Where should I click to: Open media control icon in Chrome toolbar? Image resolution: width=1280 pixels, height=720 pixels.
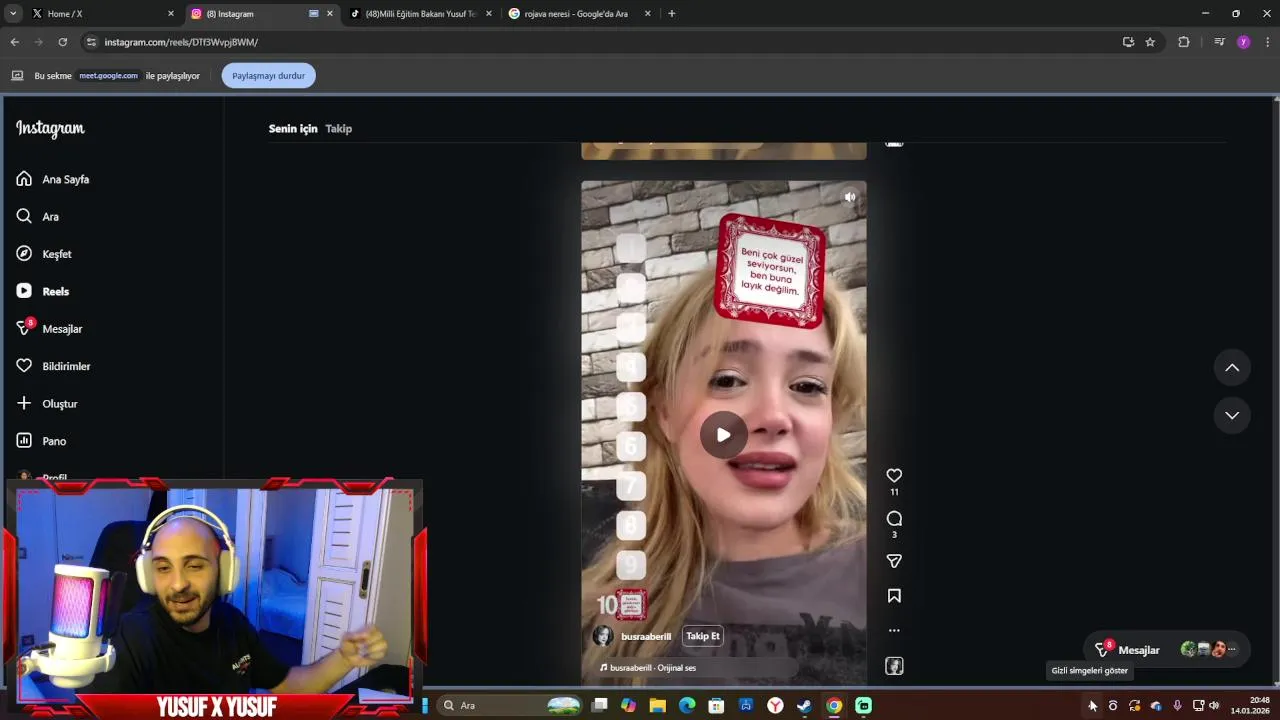click(x=1219, y=42)
